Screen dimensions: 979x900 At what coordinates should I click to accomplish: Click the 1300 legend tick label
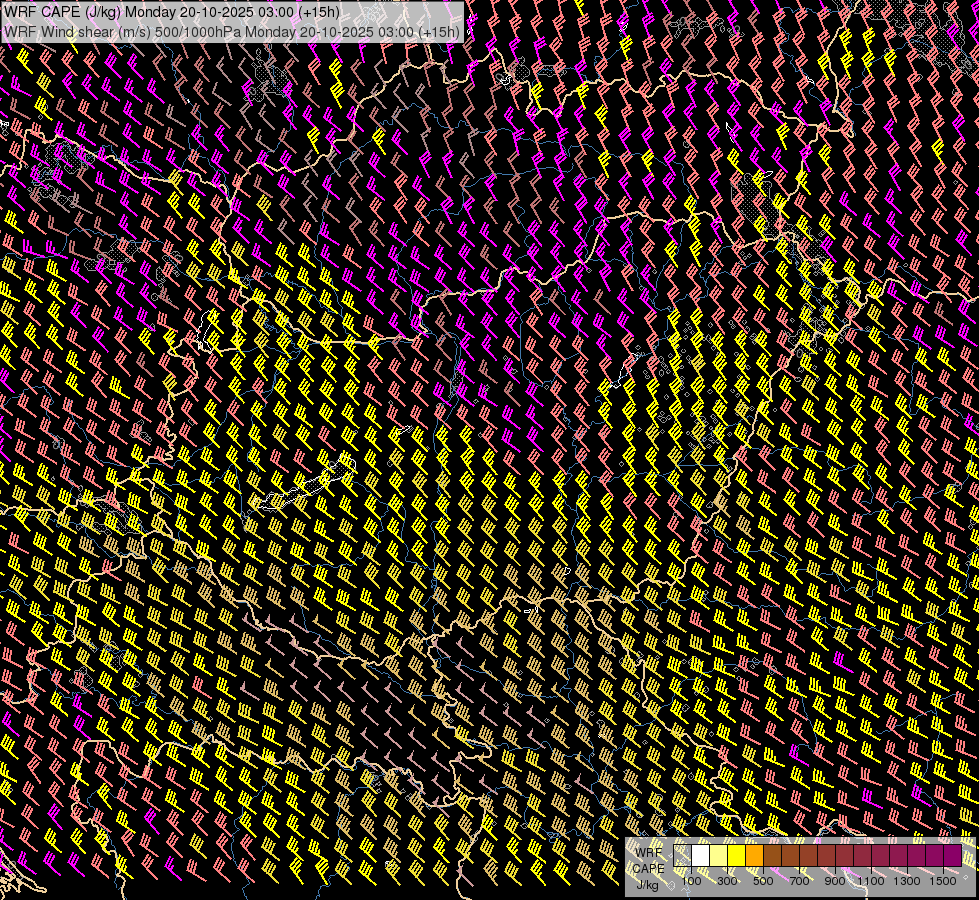tap(907, 881)
